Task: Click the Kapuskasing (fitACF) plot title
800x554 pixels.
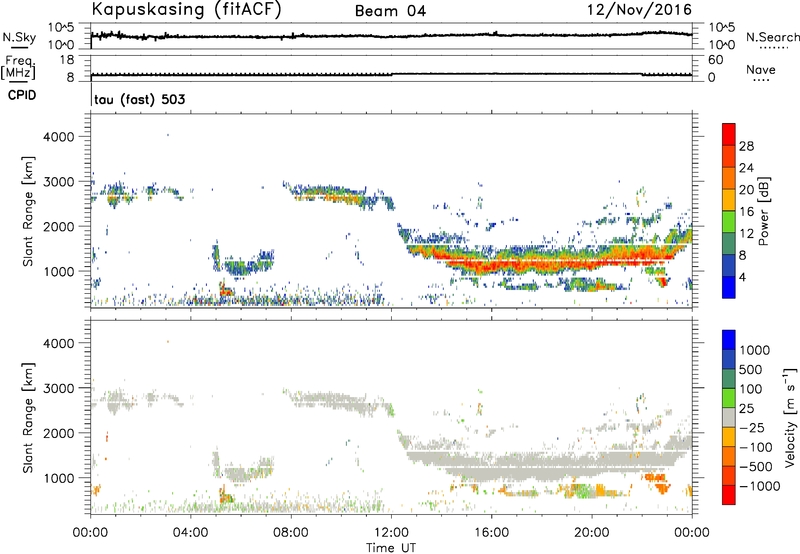Action: [186, 10]
